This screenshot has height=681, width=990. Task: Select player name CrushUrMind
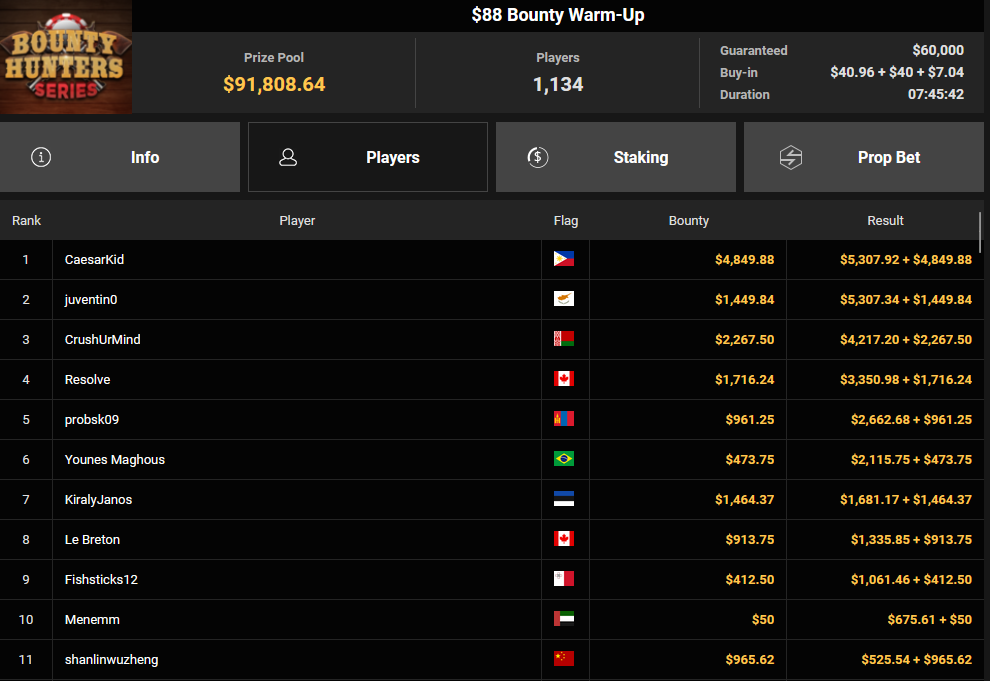point(102,339)
